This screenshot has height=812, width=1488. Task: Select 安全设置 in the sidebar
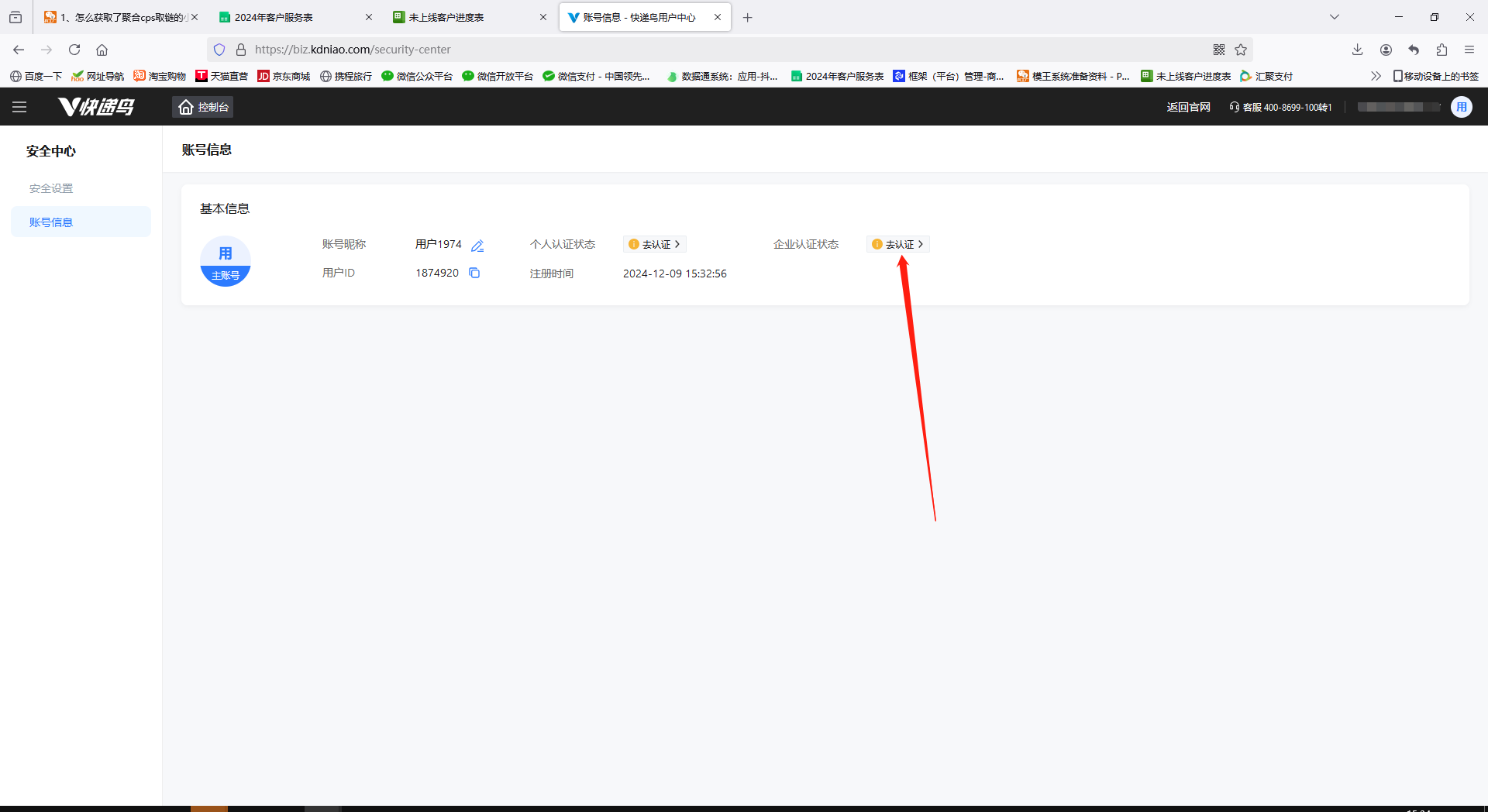click(51, 188)
